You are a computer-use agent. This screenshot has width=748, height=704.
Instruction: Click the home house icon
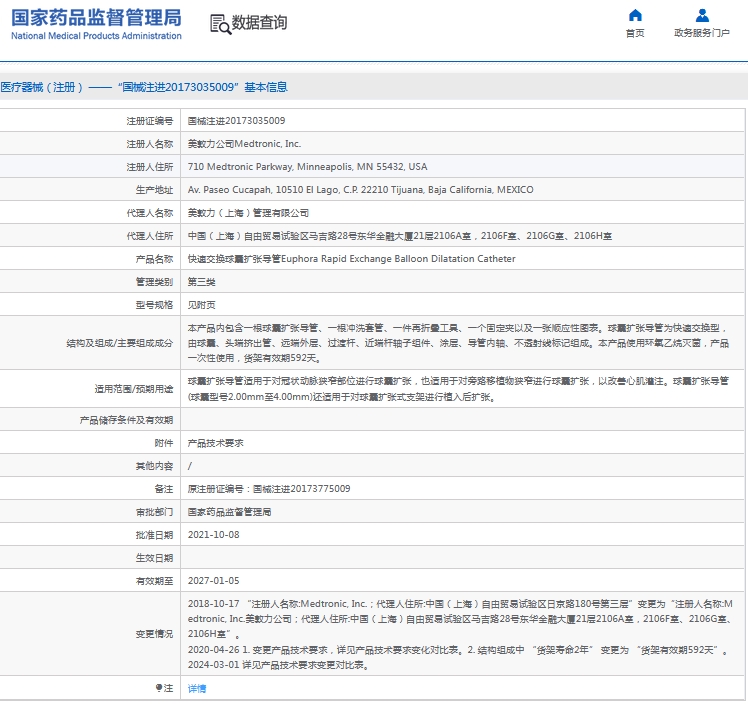coord(635,16)
